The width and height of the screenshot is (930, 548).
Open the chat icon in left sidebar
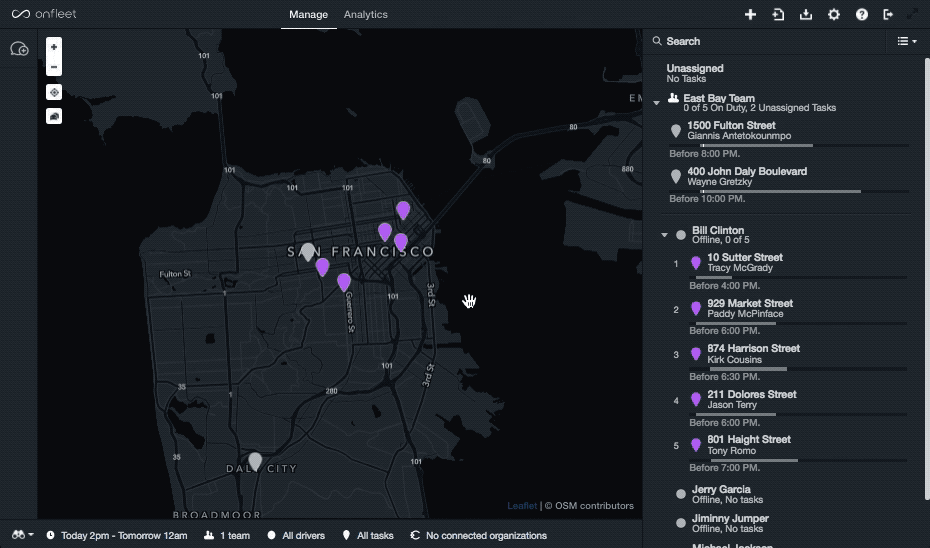coord(19,49)
